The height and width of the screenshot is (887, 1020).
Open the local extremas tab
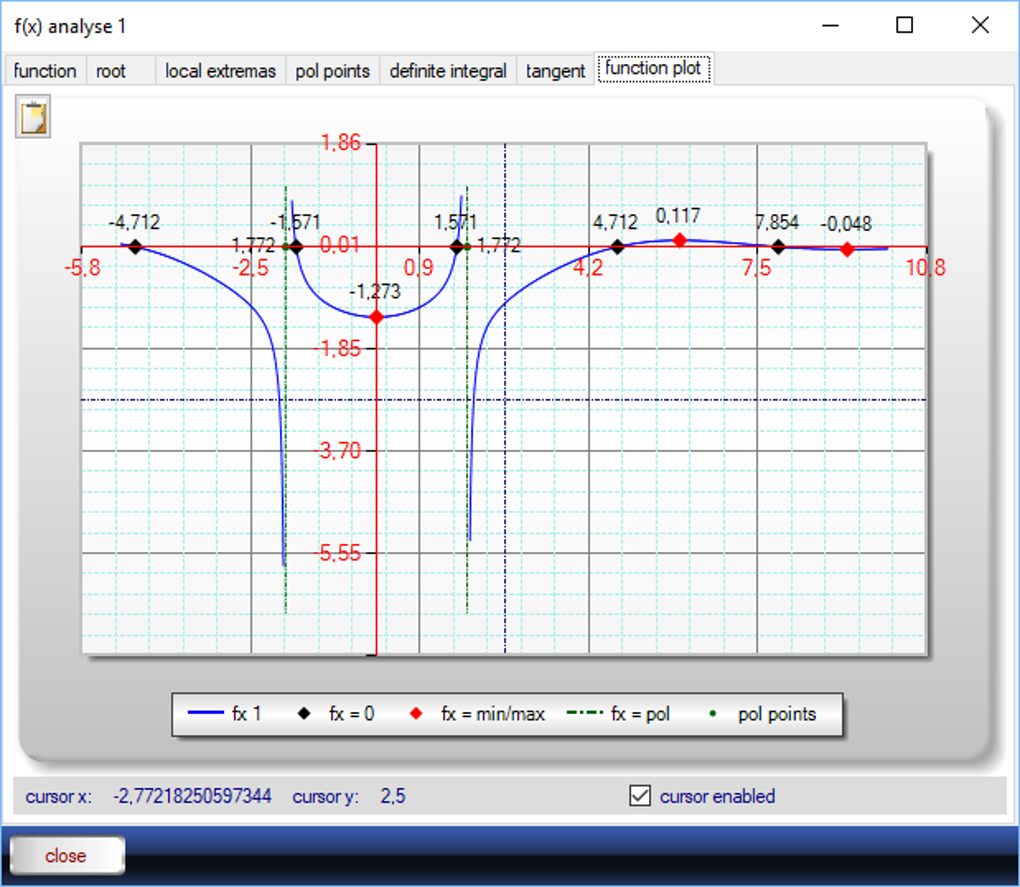[221, 70]
